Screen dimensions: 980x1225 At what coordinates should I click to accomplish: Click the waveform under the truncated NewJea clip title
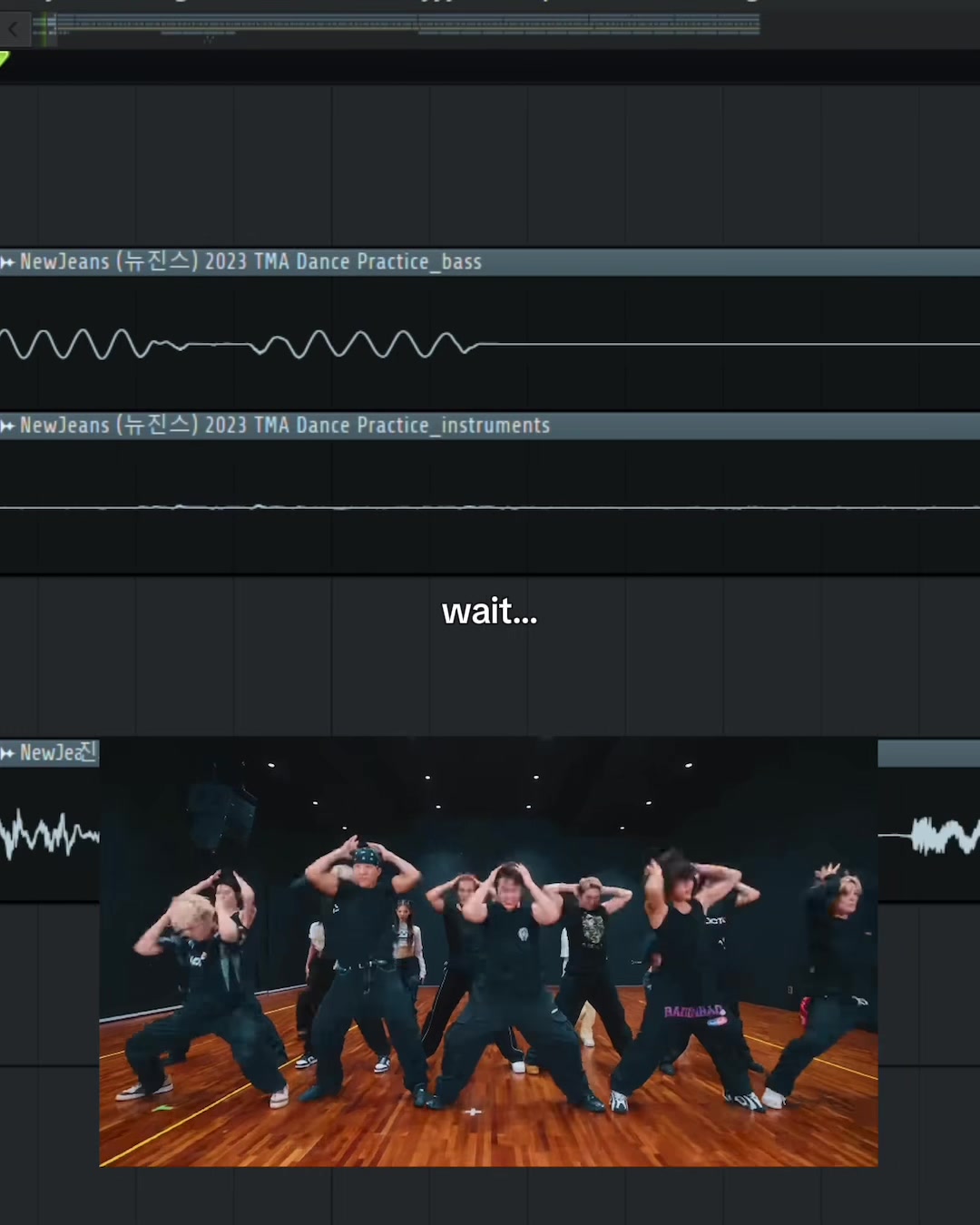click(50, 835)
